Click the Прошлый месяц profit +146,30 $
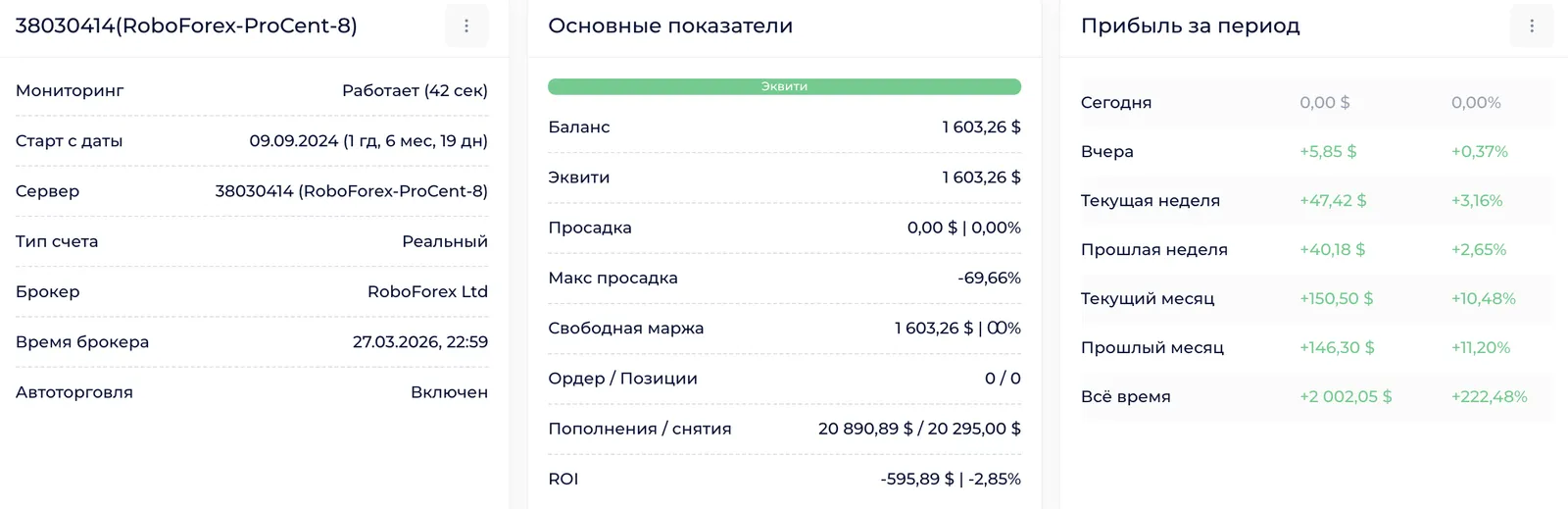 pyautogui.click(x=1337, y=348)
